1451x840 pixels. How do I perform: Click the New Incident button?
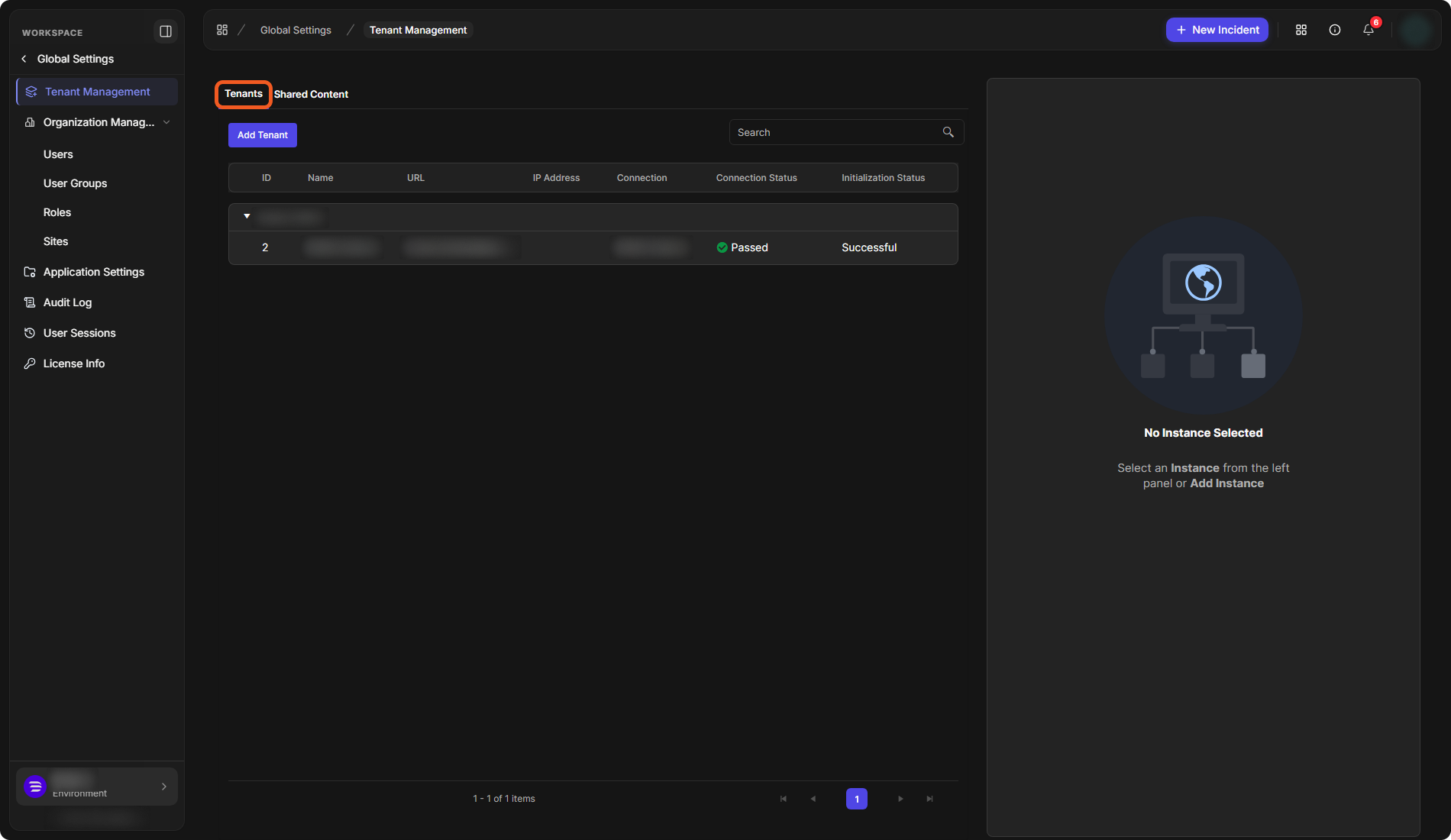click(1217, 30)
